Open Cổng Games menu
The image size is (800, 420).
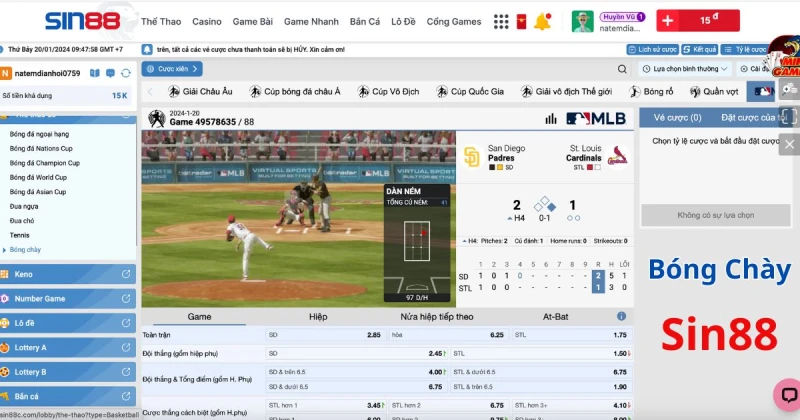click(x=454, y=21)
